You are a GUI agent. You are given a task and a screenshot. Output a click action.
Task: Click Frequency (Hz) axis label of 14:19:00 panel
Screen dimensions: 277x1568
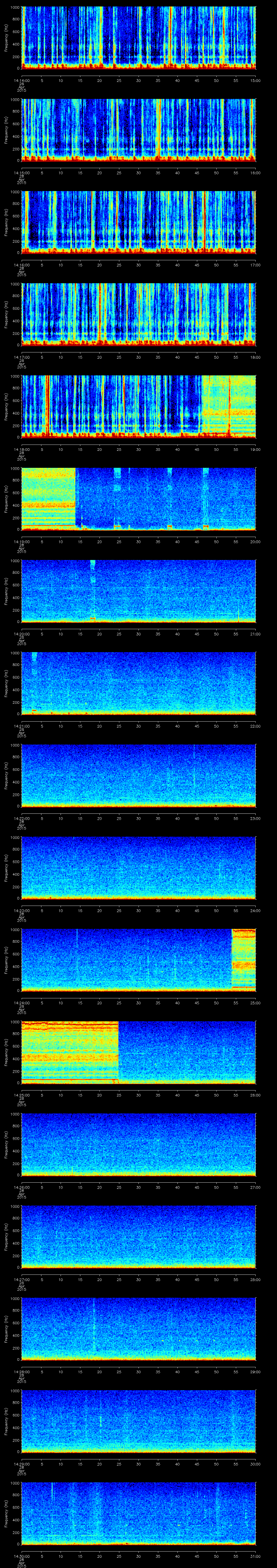[x=6, y=499]
